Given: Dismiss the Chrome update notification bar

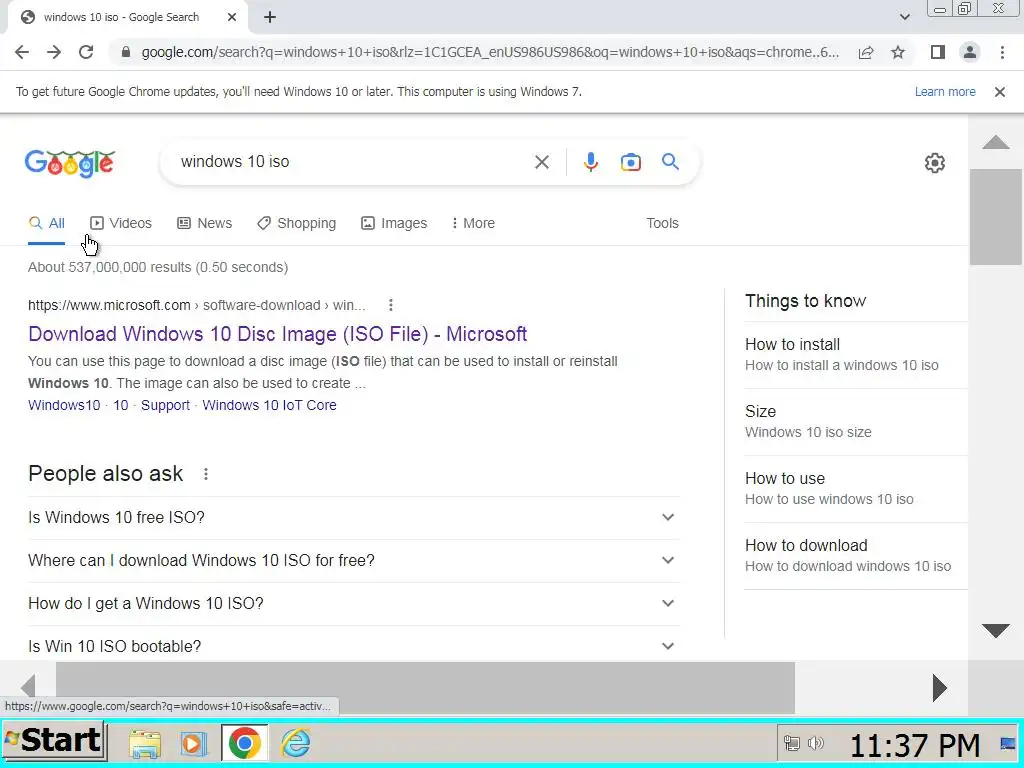Looking at the screenshot, I should (x=999, y=92).
